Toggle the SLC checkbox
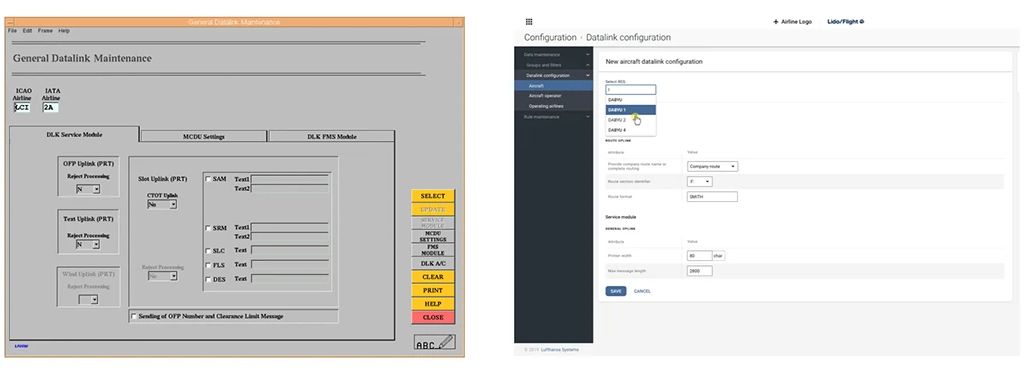 click(x=208, y=251)
